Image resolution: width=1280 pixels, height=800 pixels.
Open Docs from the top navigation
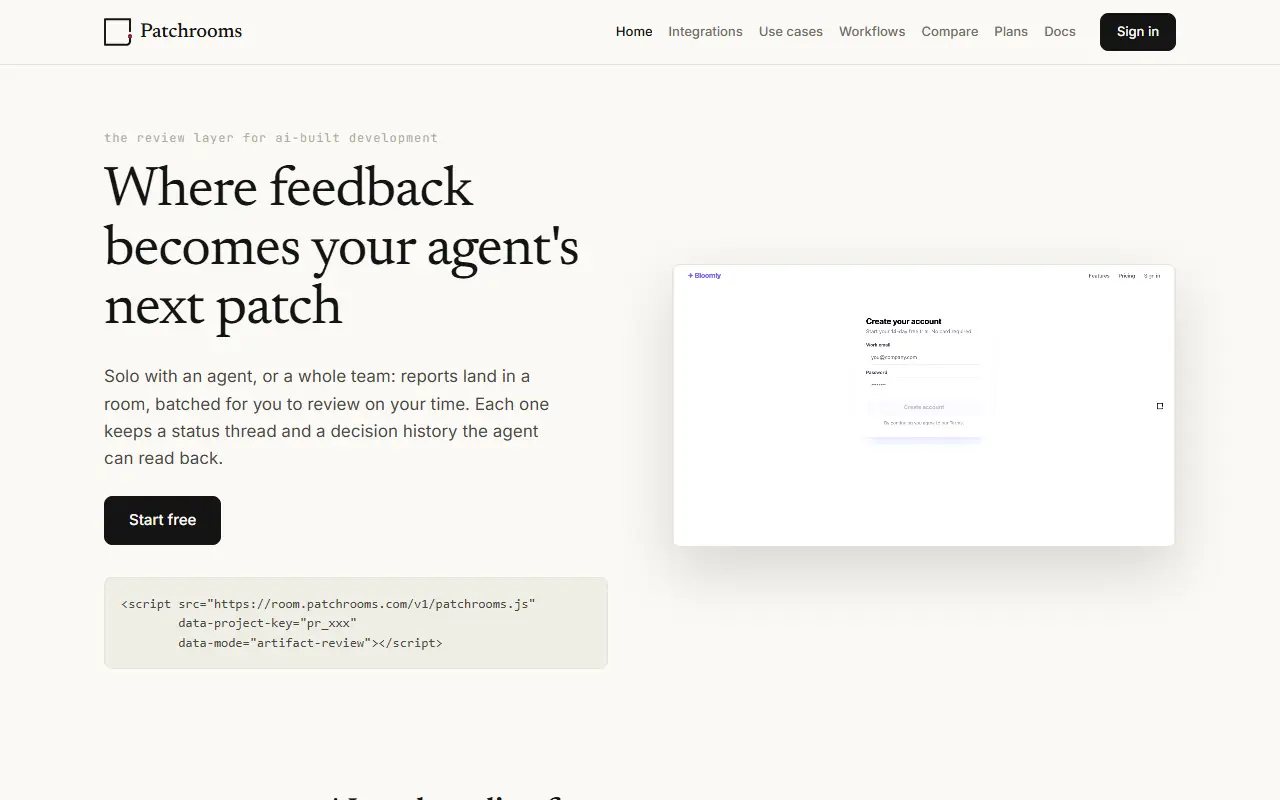coord(1060,32)
